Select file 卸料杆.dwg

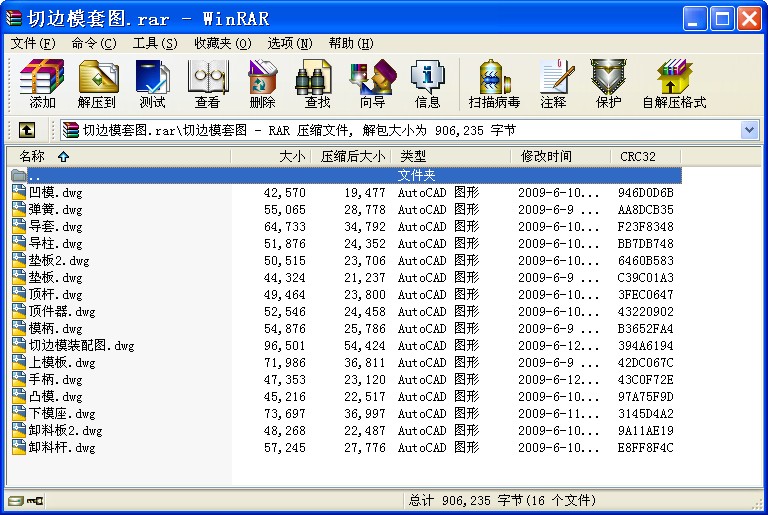pyautogui.click(x=62, y=447)
